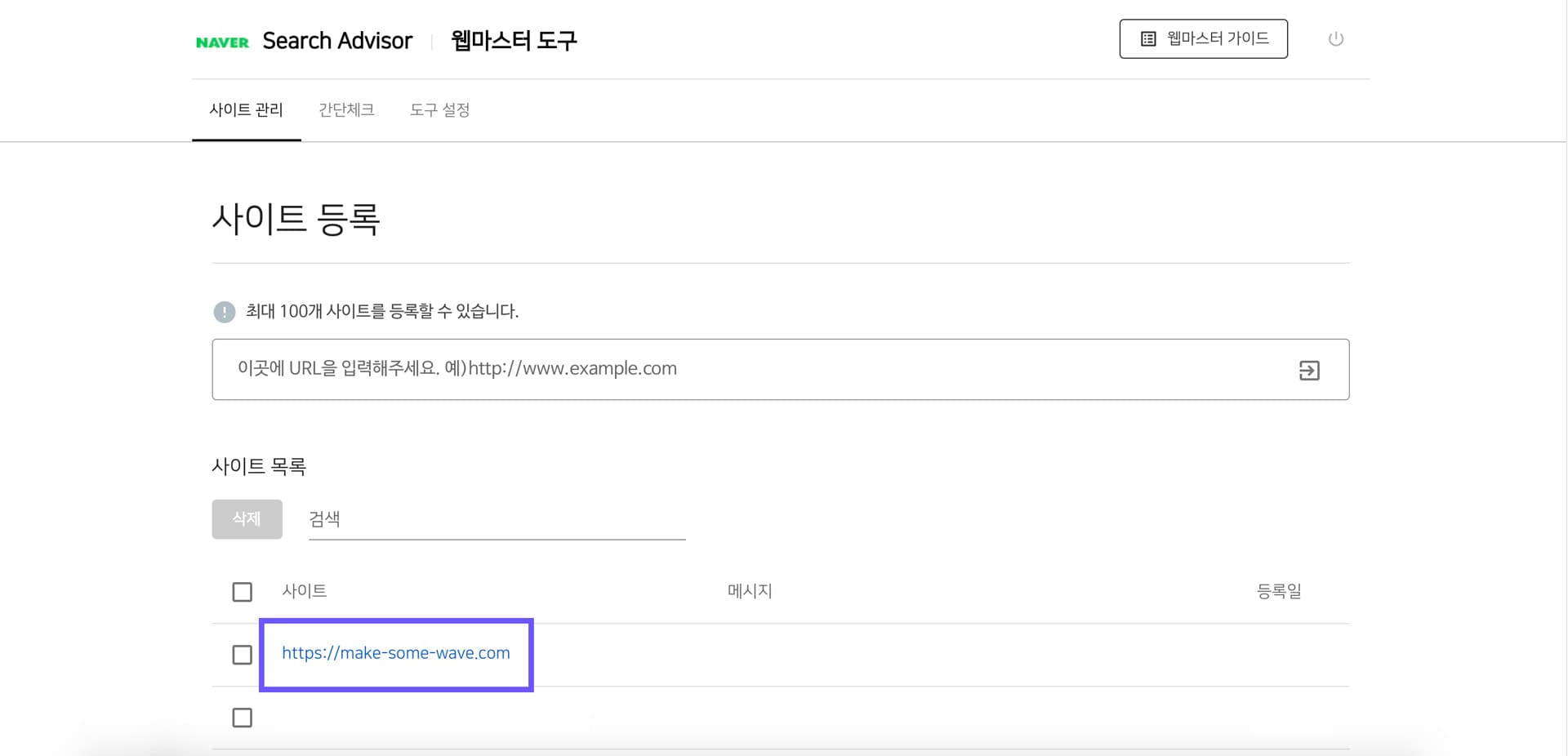Click the Search Advisor wordmark
Viewport: 1568px width, 756px height.
336,40
